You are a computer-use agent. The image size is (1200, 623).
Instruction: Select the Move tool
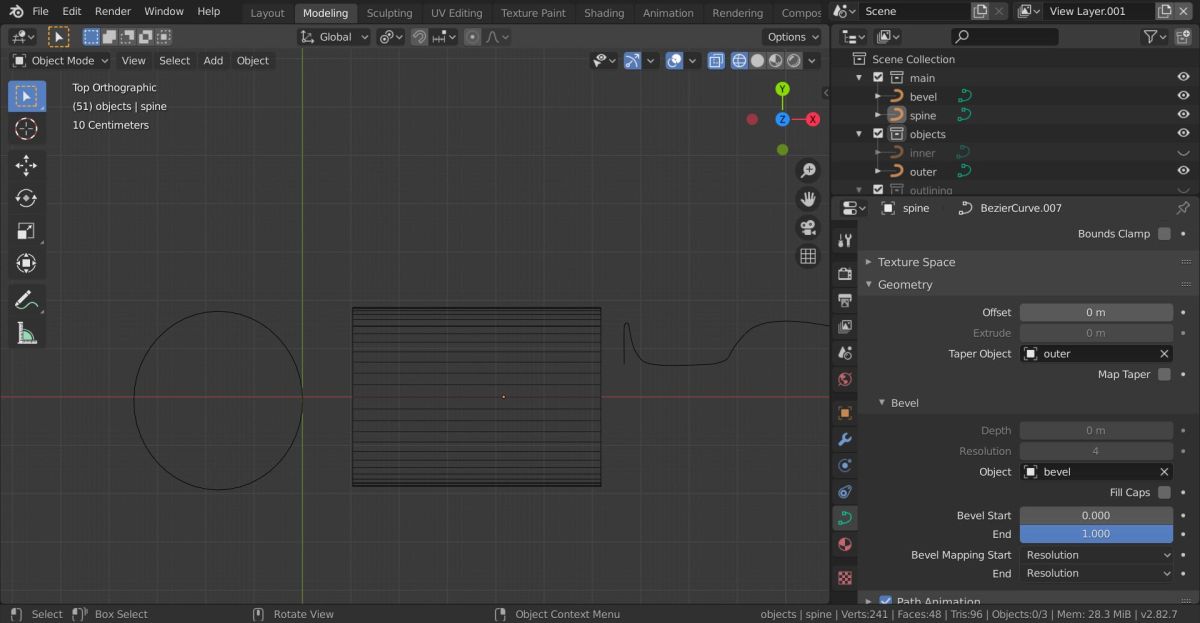point(26,166)
